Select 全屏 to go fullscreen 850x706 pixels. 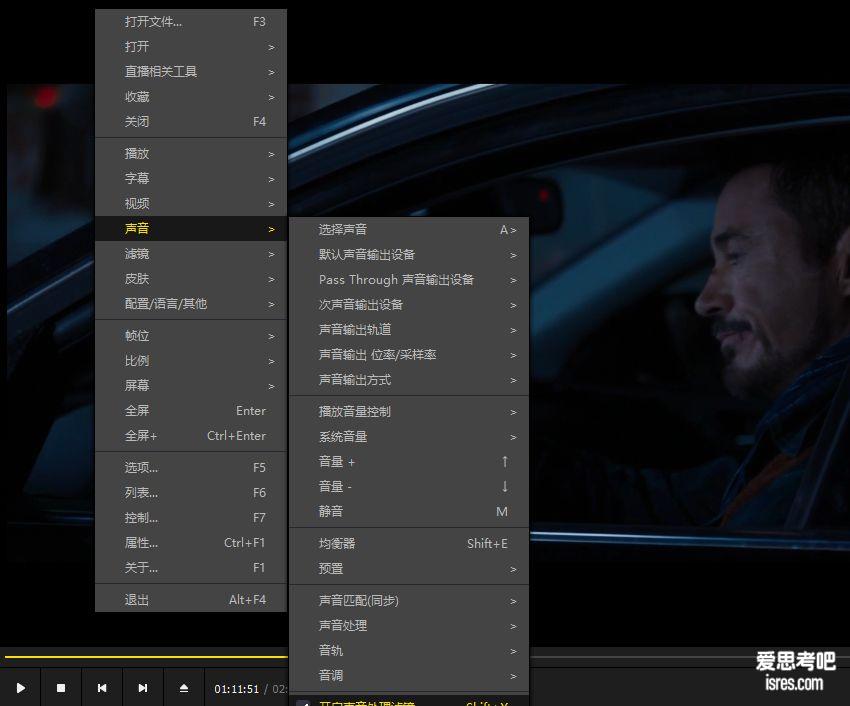[x=191, y=410]
